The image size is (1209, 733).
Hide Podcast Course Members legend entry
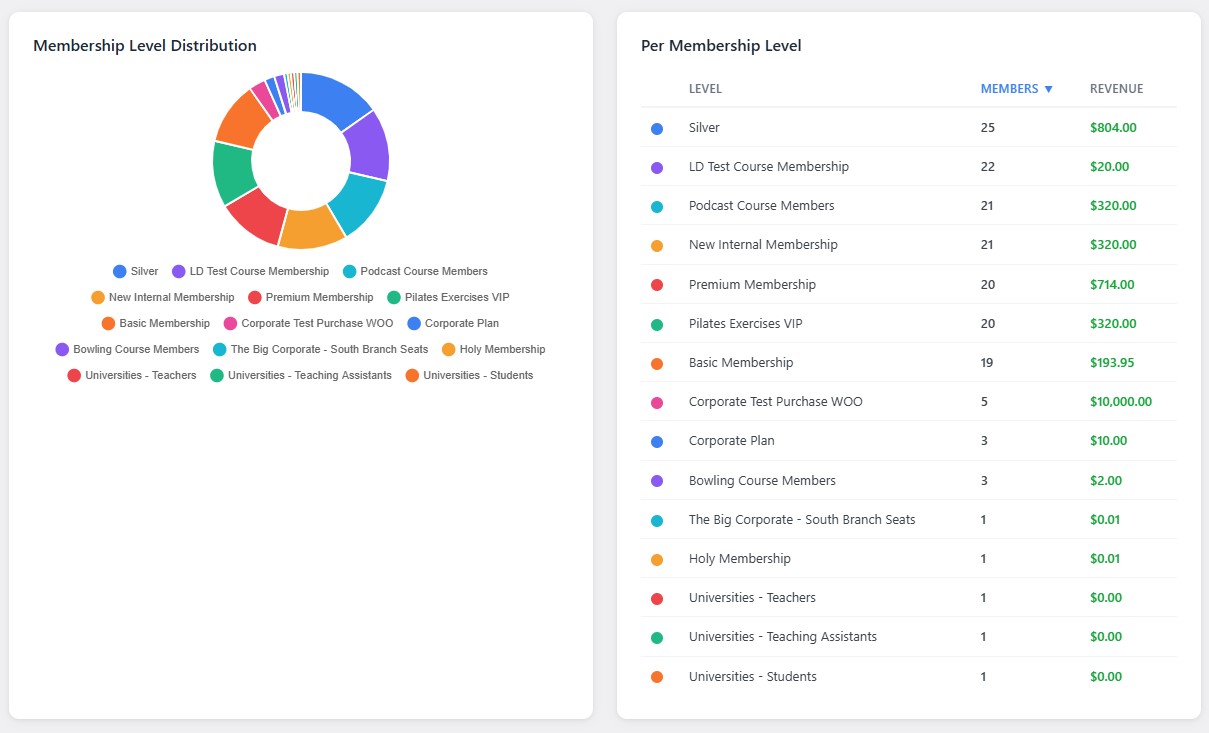coord(415,271)
